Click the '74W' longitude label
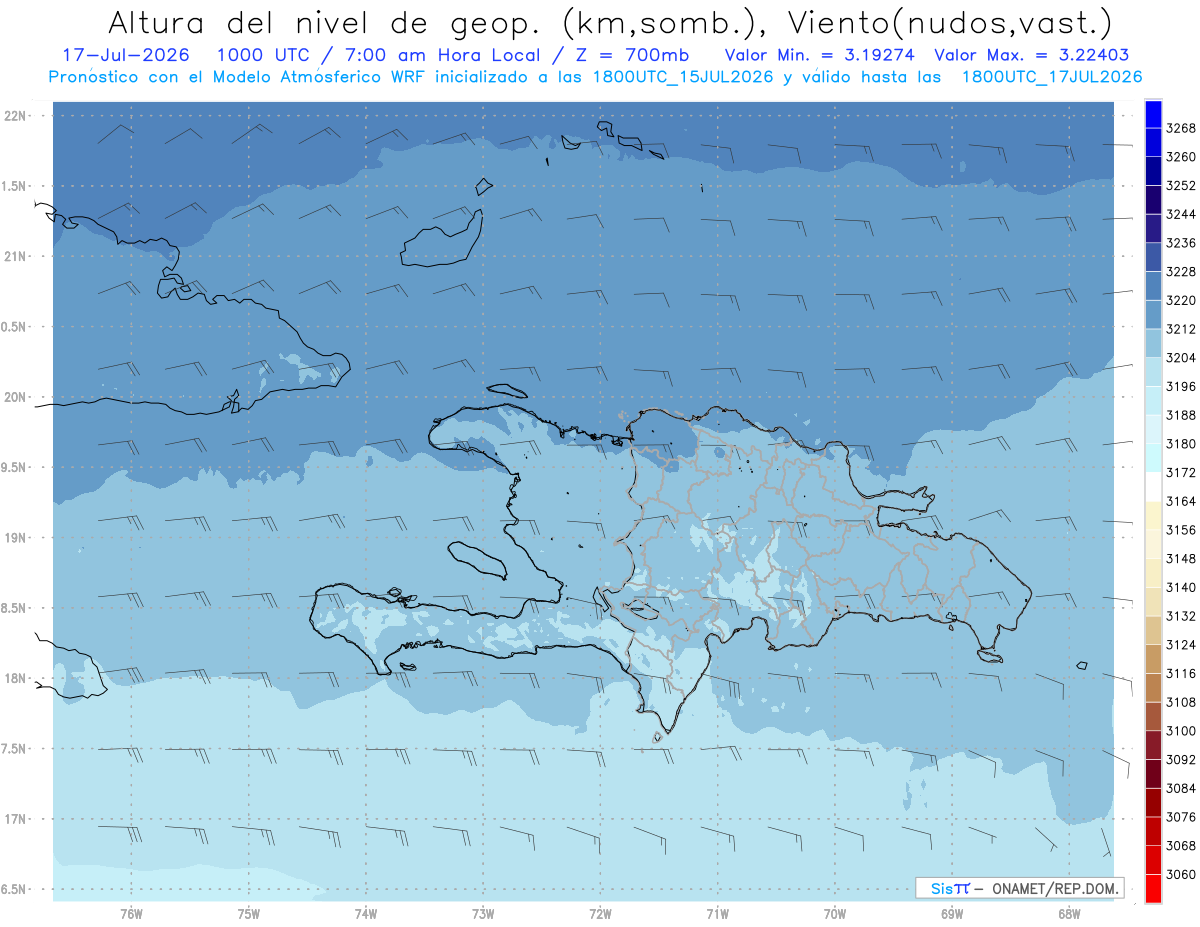 (x=366, y=913)
